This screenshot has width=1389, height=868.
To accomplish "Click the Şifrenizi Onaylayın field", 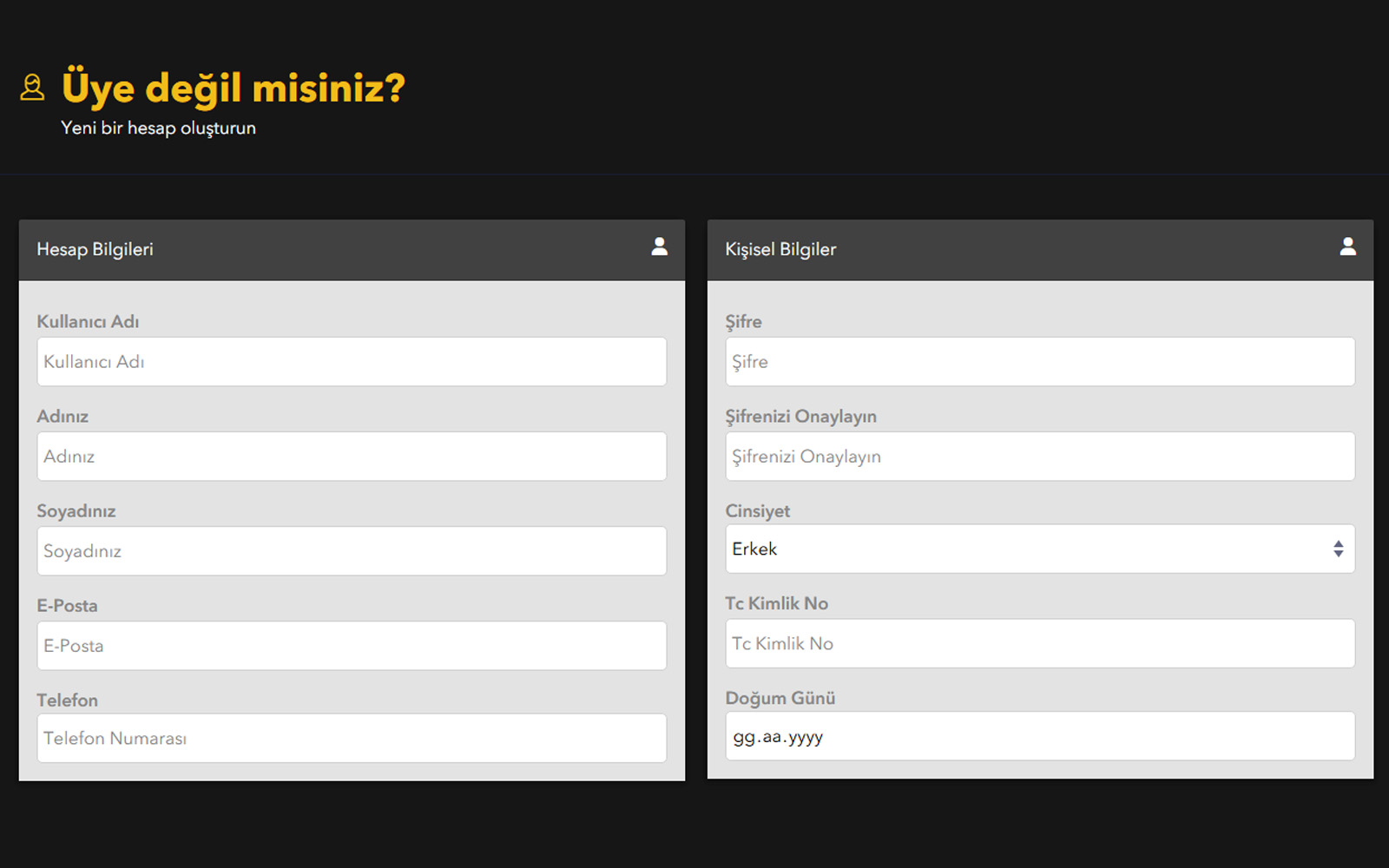I will click(1039, 457).
